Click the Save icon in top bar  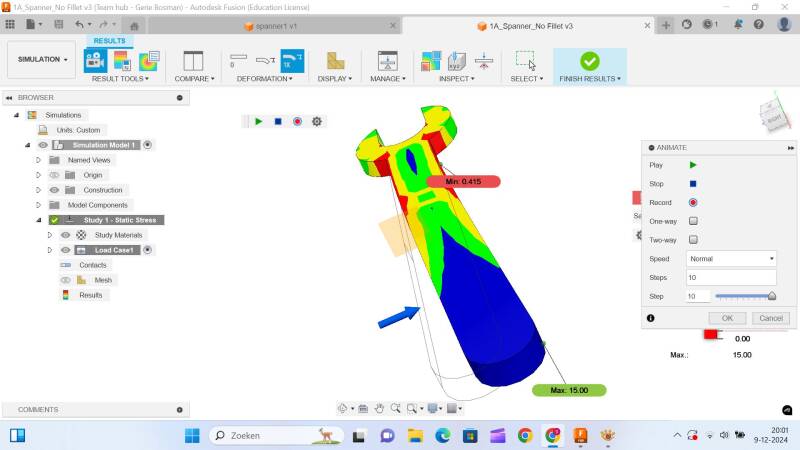point(59,24)
